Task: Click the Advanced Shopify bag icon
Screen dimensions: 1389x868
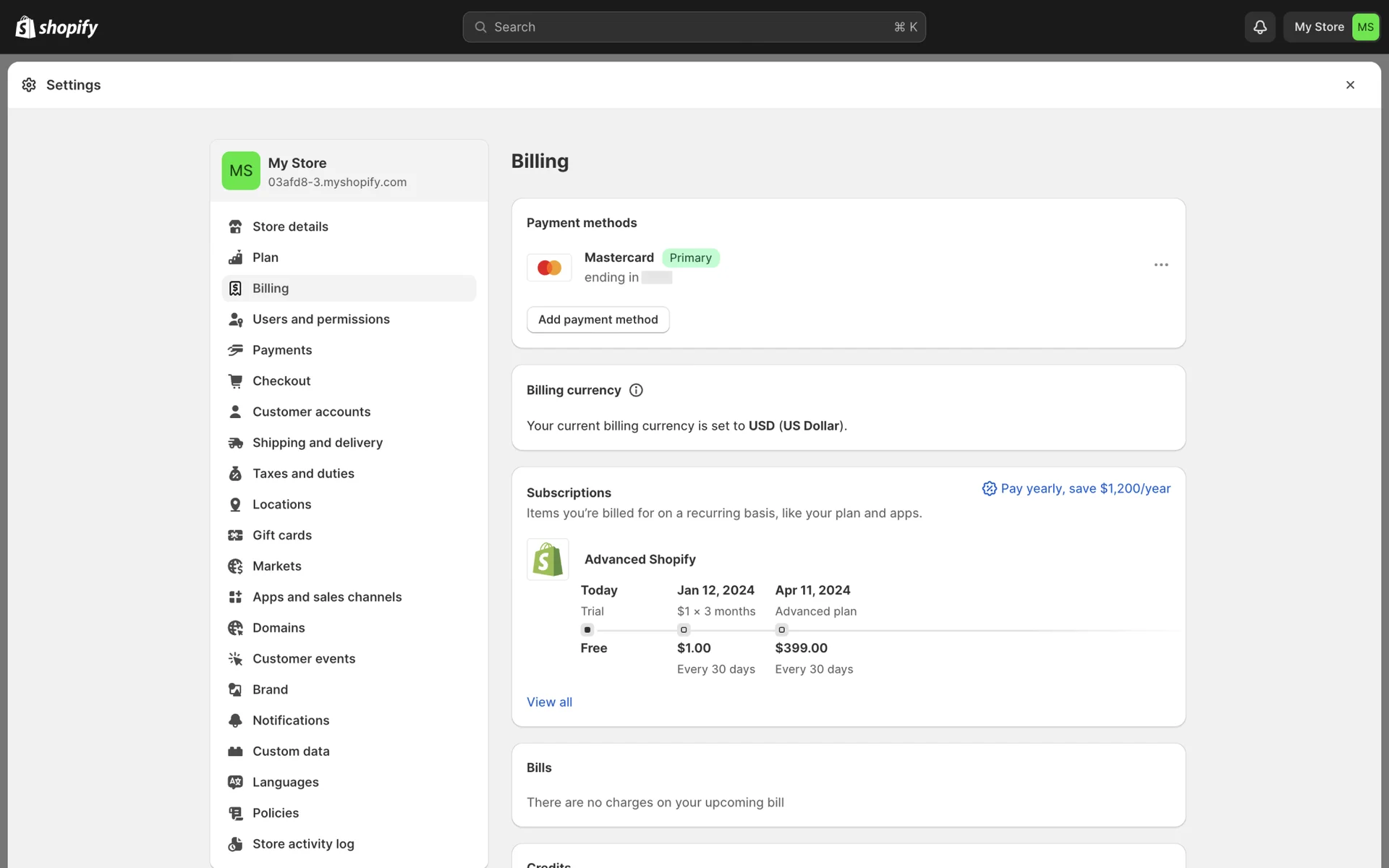Action: coord(548,559)
